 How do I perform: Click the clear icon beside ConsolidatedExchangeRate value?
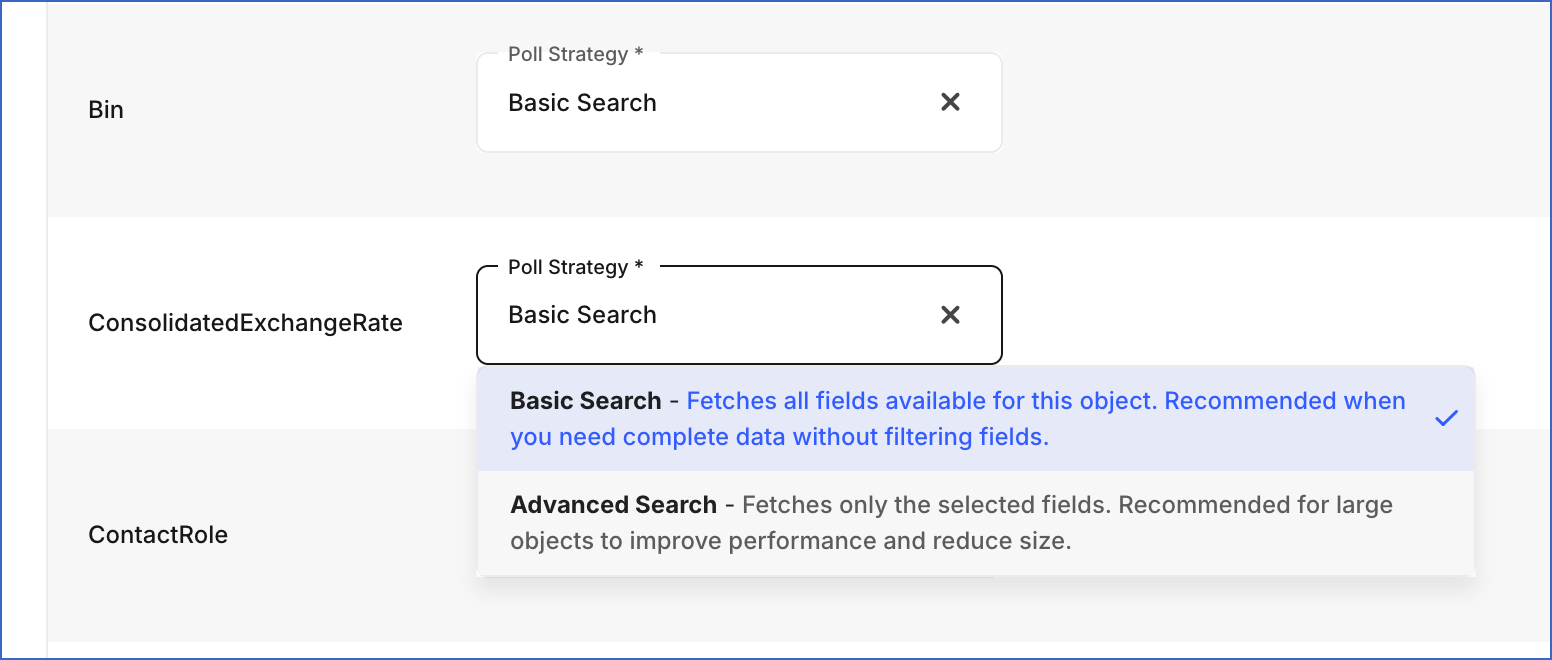click(950, 314)
